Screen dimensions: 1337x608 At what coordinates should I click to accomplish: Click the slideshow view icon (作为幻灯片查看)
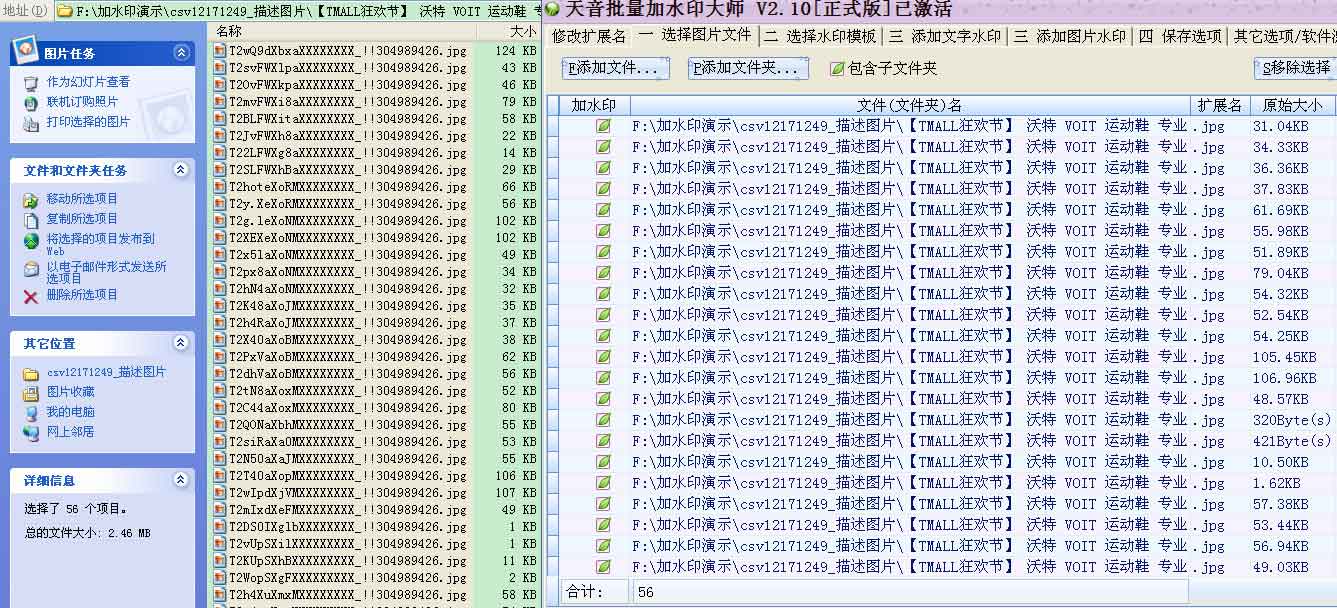31,83
